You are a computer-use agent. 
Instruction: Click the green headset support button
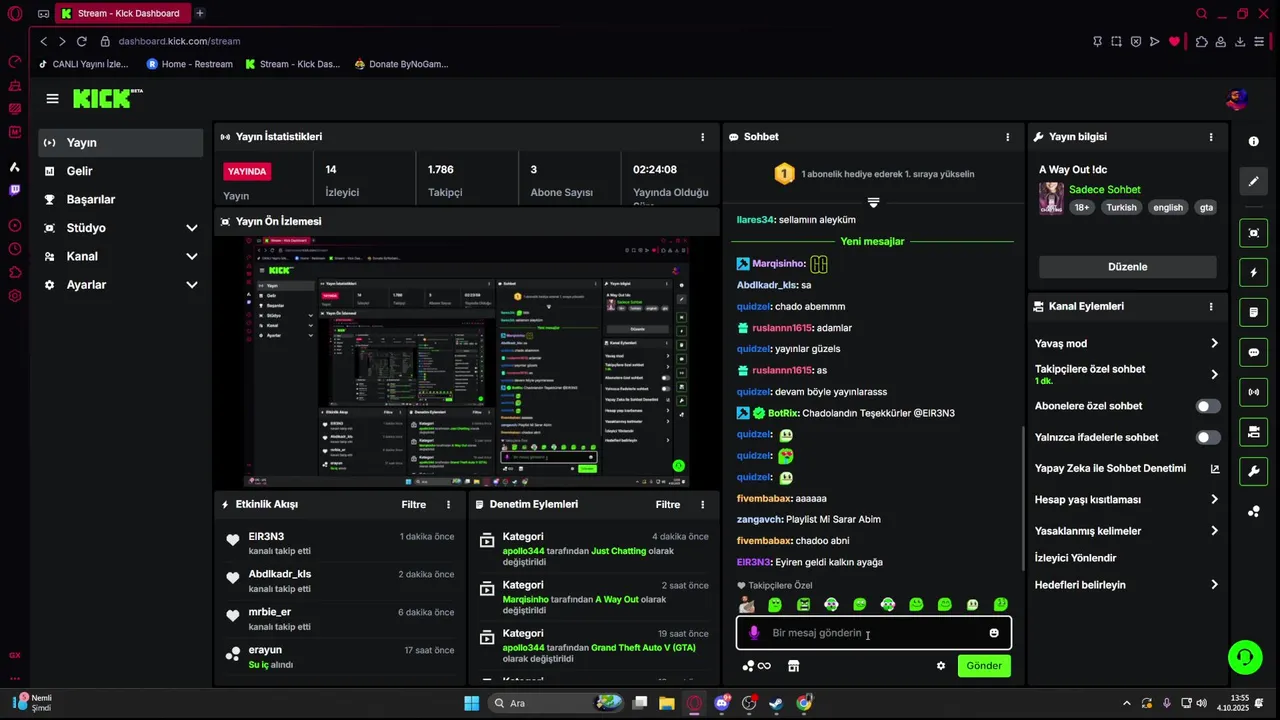pos(1245,657)
